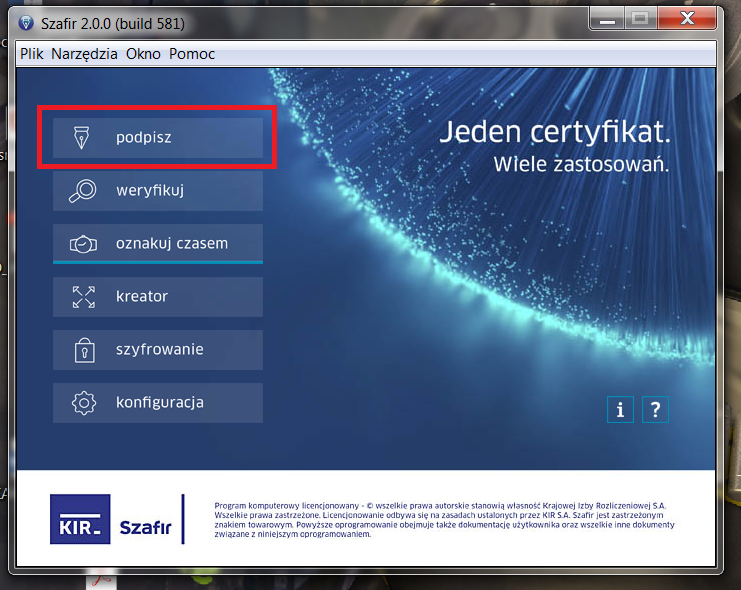Close the Szafir window

click(x=687, y=19)
